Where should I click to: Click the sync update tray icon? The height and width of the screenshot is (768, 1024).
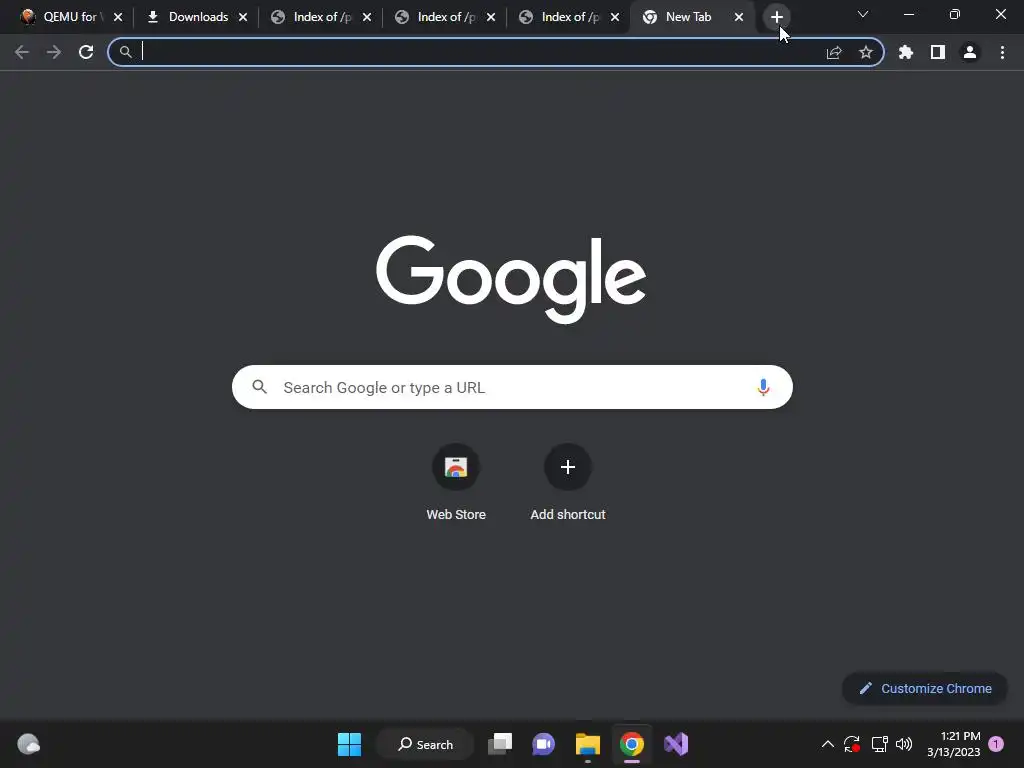pos(852,744)
